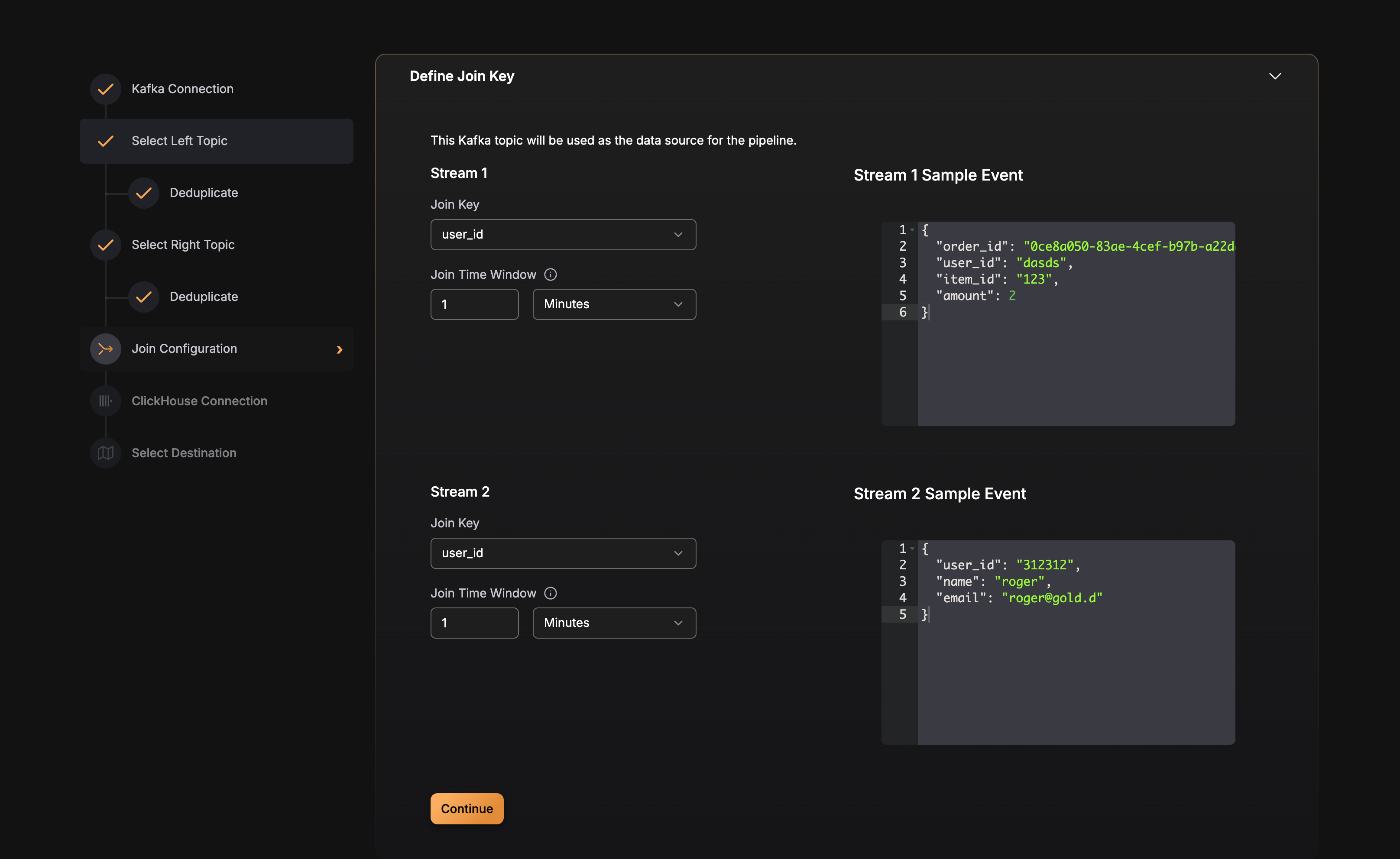
Task: Click line number 6 in Stream 1 editor
Action: 903,313
